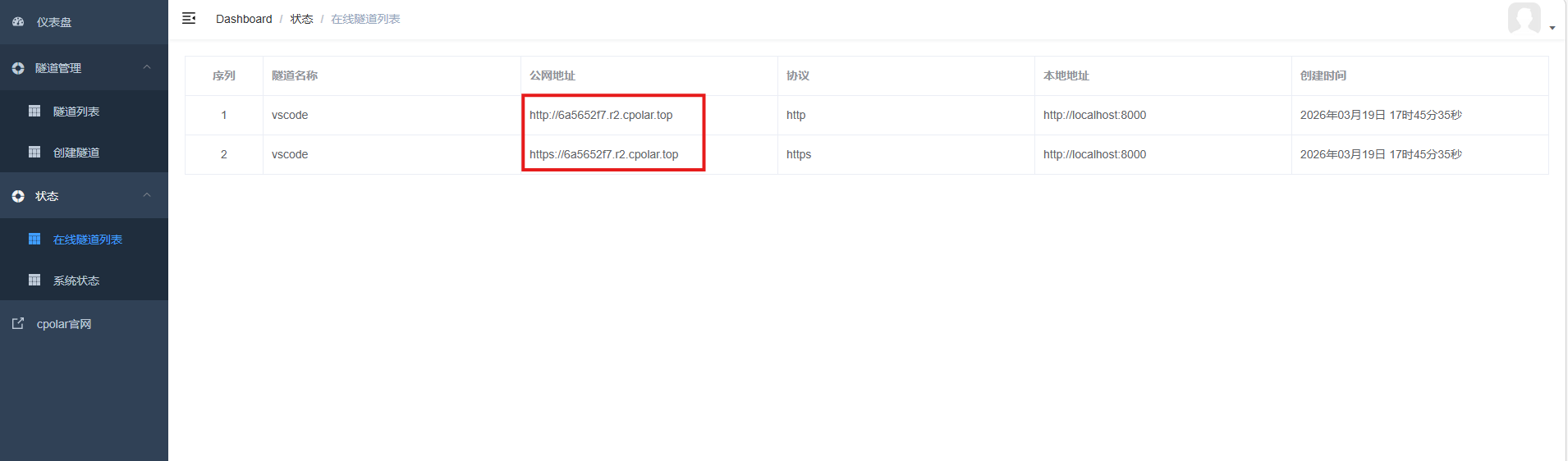
Task: Click the grid icon beside 隧道列表
Action: [x=34, y=111]
